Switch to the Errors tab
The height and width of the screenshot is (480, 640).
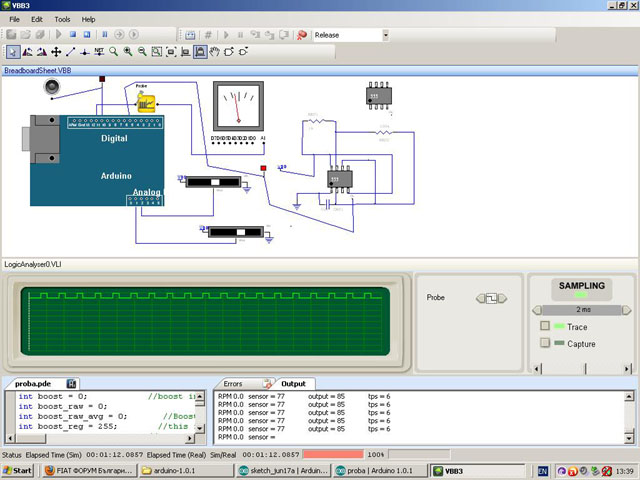click(x=232, y=383)
